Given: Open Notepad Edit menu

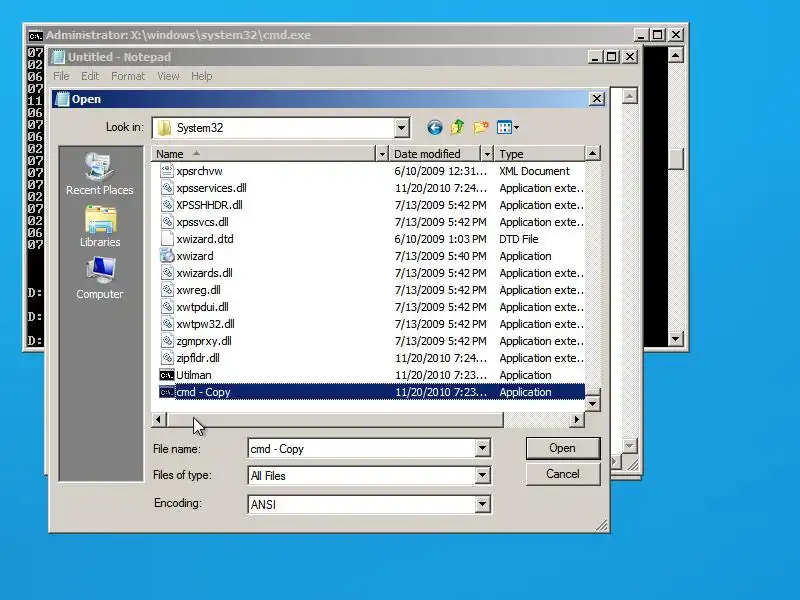Looking at the screenshot, I should [x=90, y=76].
